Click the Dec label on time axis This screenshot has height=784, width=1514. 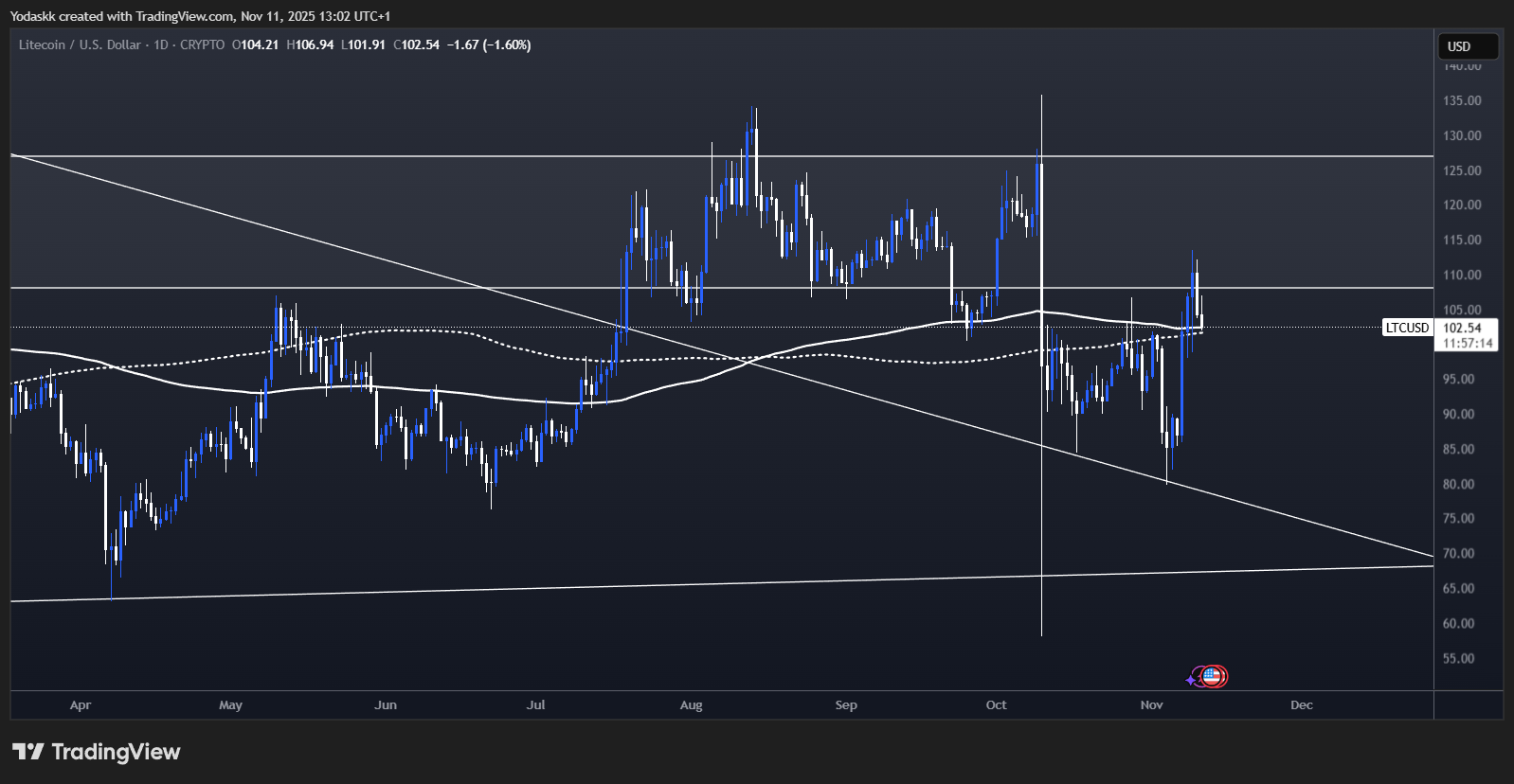pos(1302,705)
